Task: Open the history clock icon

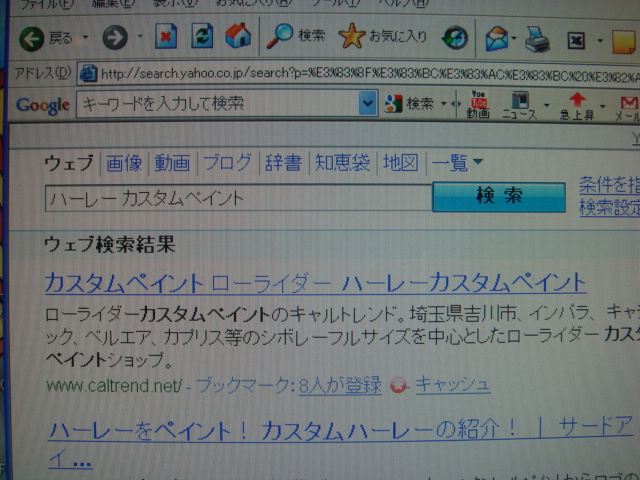Action: point(455,38)
